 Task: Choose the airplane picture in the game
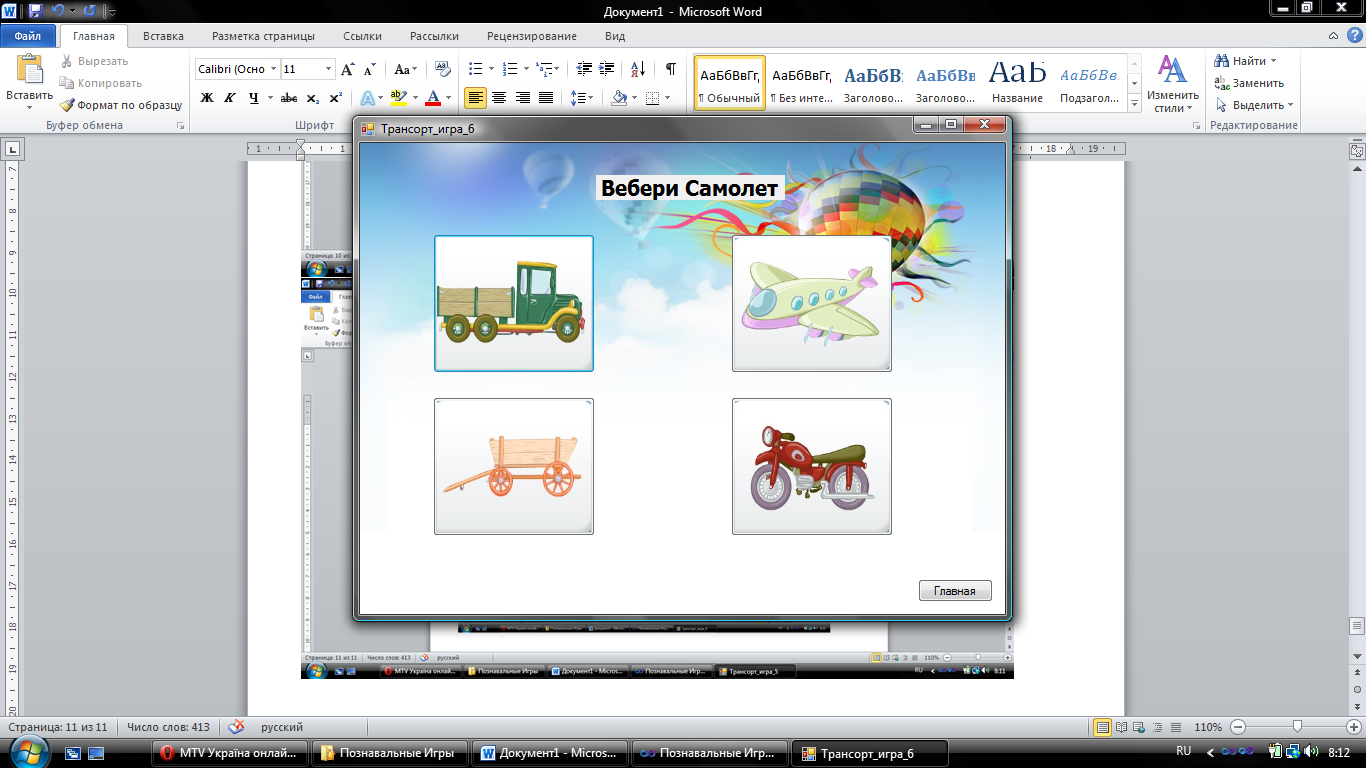(811, 304)
